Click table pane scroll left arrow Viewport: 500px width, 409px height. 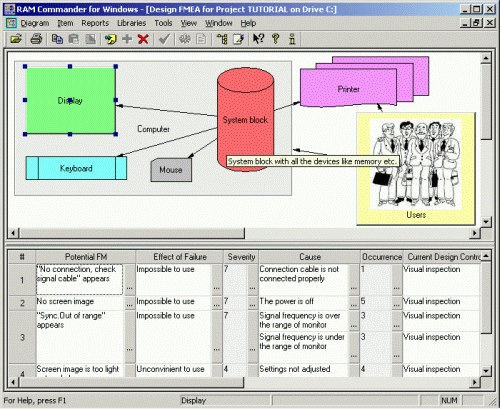(x=13, y=382)
